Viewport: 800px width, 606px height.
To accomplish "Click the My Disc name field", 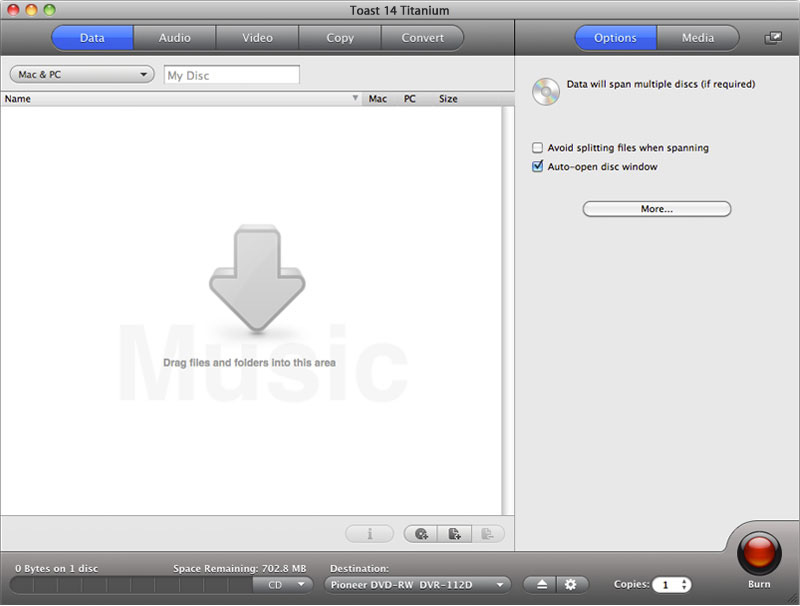I will 232,75.
